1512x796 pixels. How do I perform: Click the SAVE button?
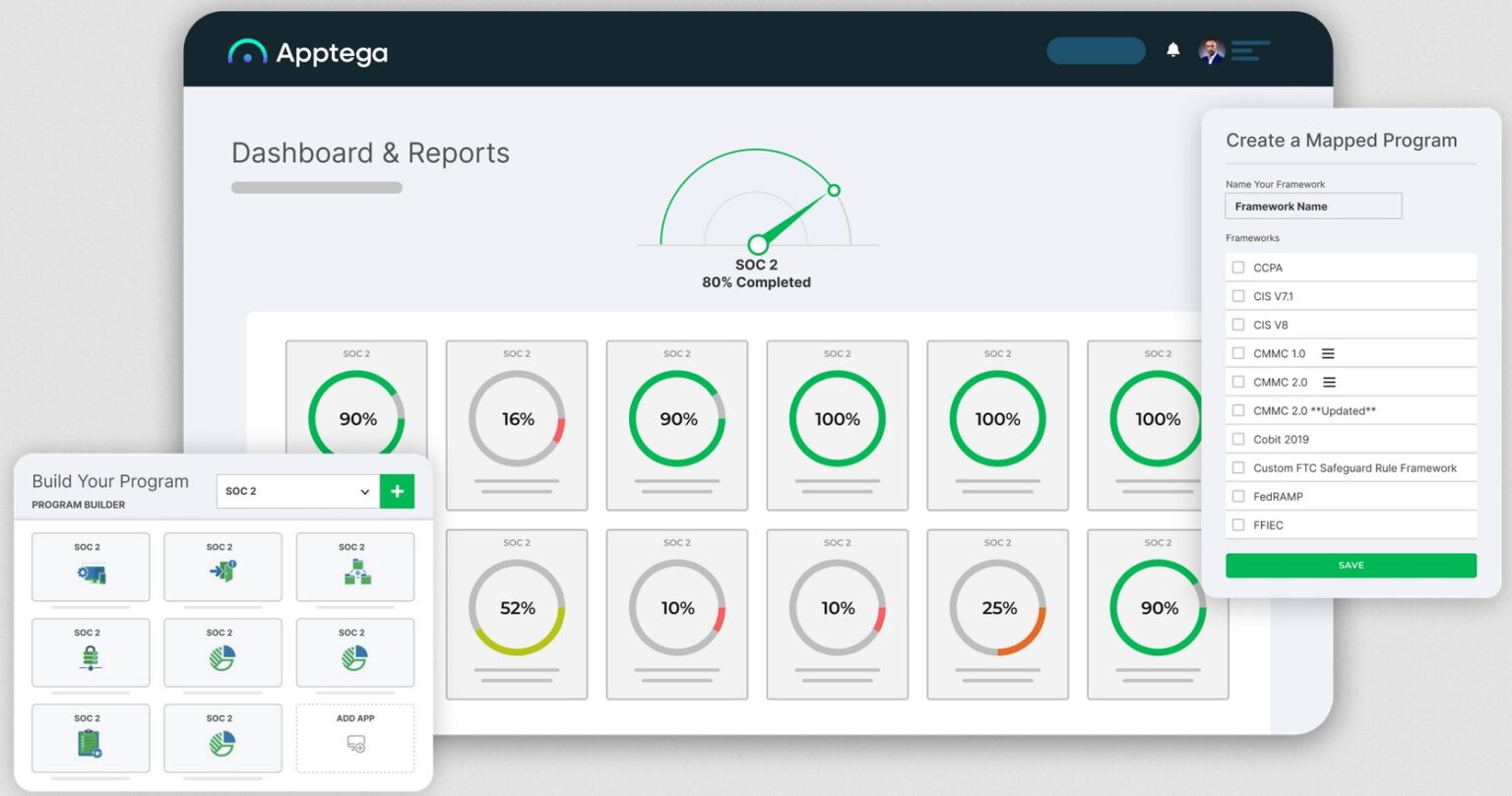(x=1350, y=565)
